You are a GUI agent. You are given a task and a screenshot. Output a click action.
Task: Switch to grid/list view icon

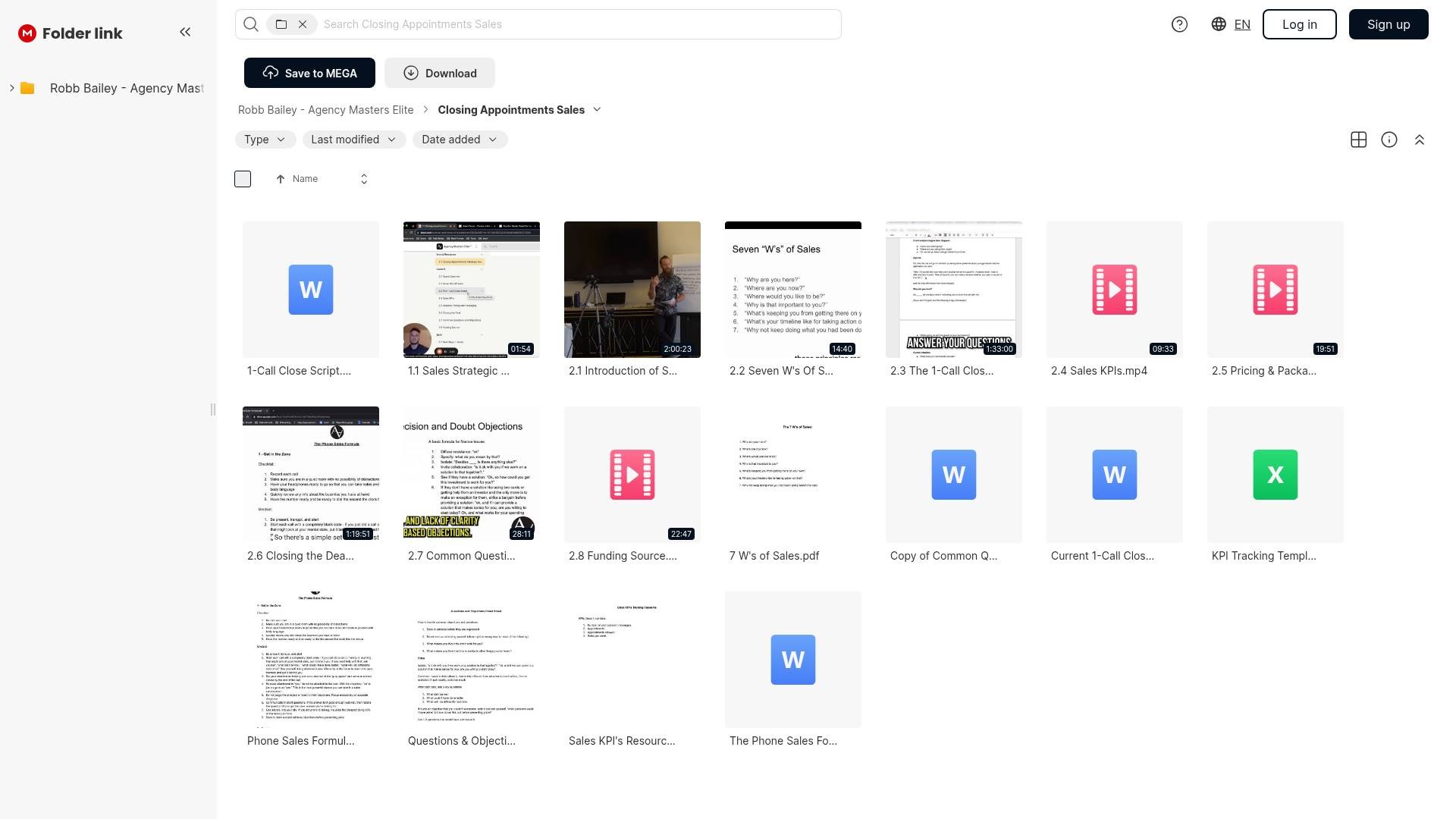click(x=1359, y=140)
